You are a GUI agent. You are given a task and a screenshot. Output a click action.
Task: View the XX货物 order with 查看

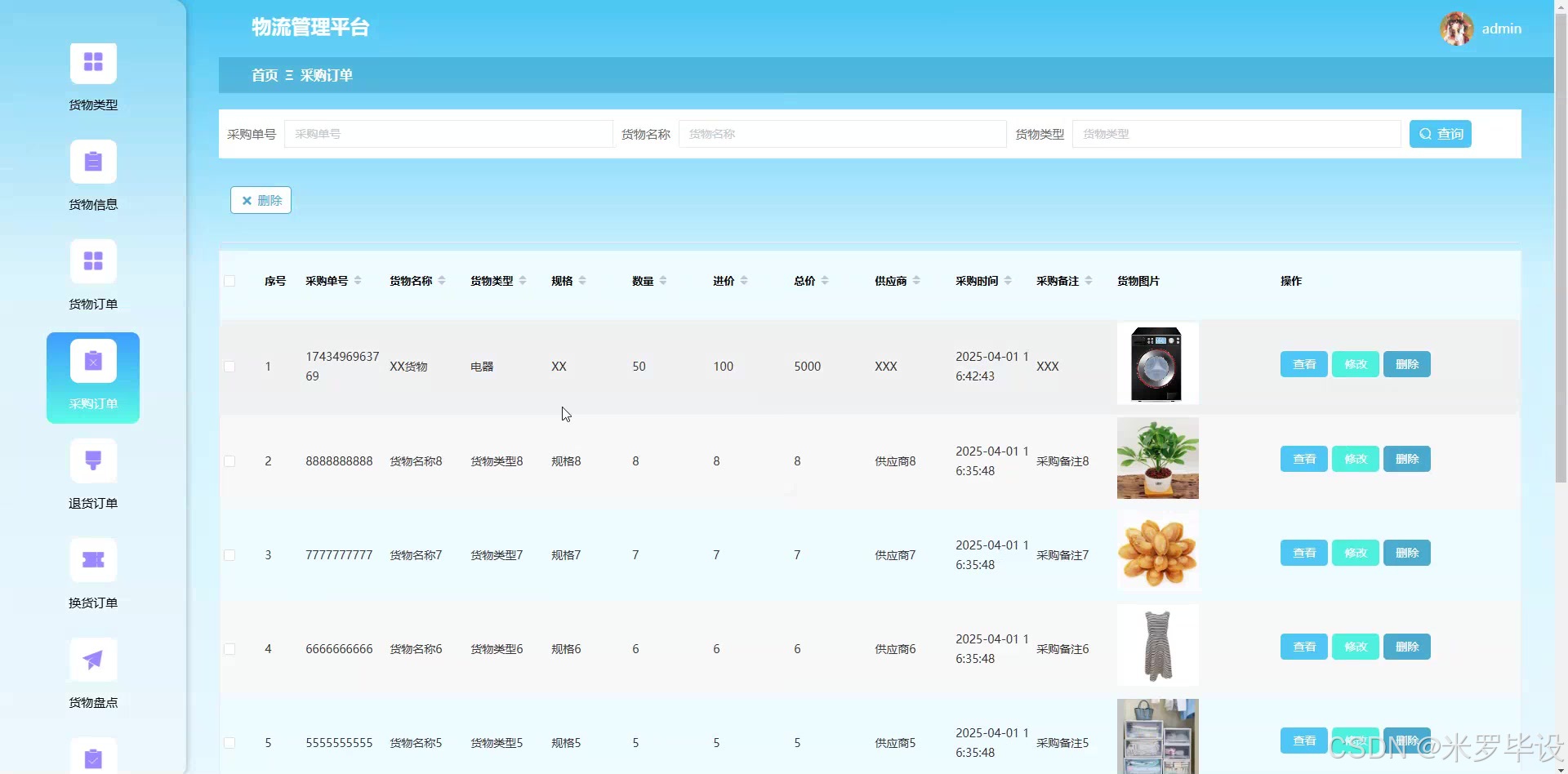pos(1304,364)
